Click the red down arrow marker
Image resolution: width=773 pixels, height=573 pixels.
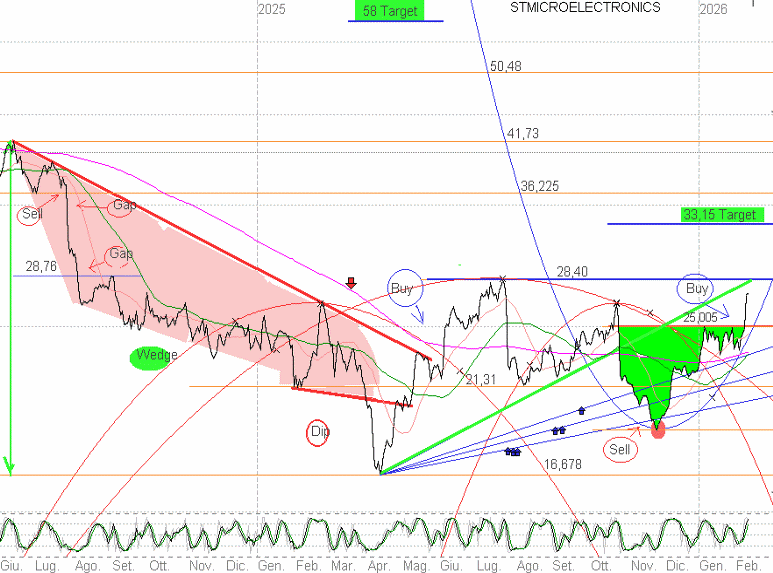pos(351,283)
